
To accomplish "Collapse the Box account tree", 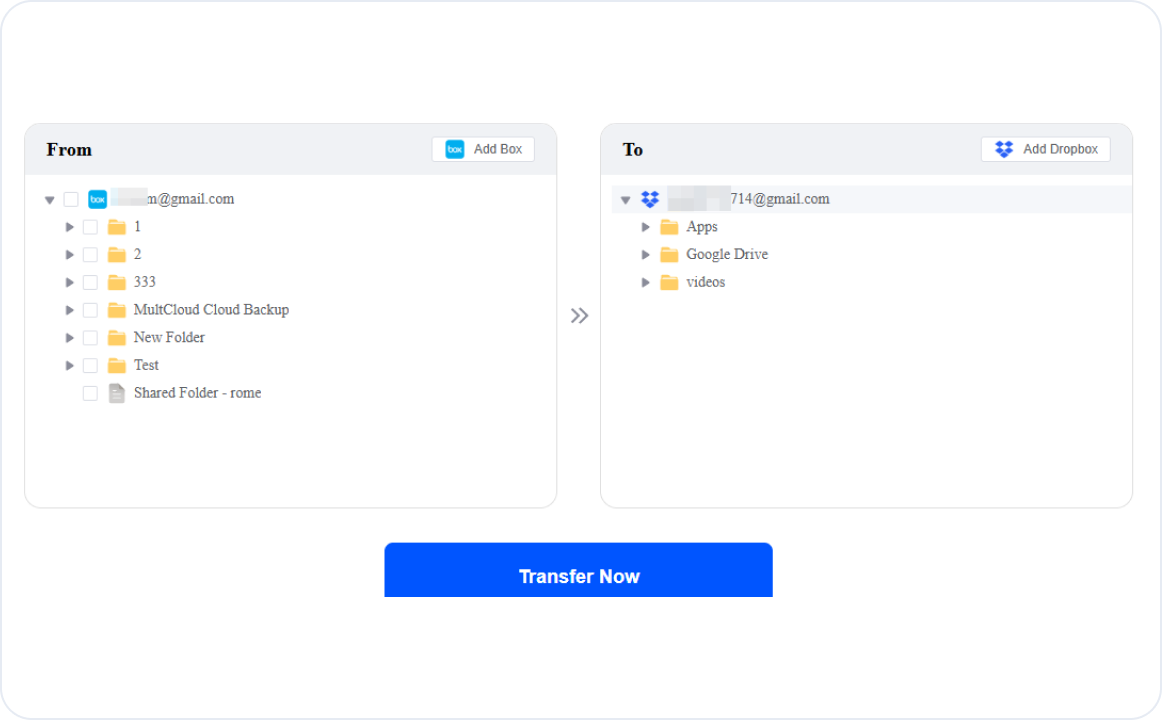I will click(x=50, y=200).
